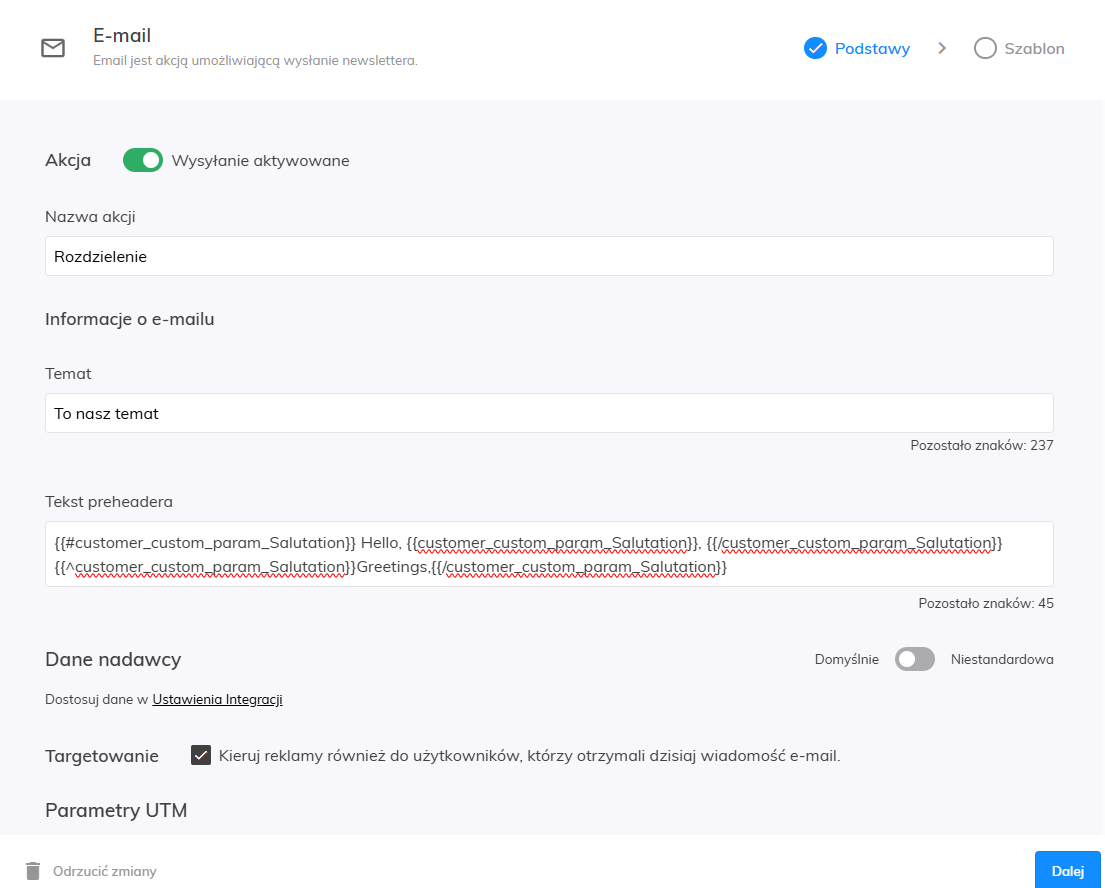This screenshot has width=1105, height=888.
Task: Click the Szablon step circle icon
Action: pyautogui.click(x=985, y=48)
